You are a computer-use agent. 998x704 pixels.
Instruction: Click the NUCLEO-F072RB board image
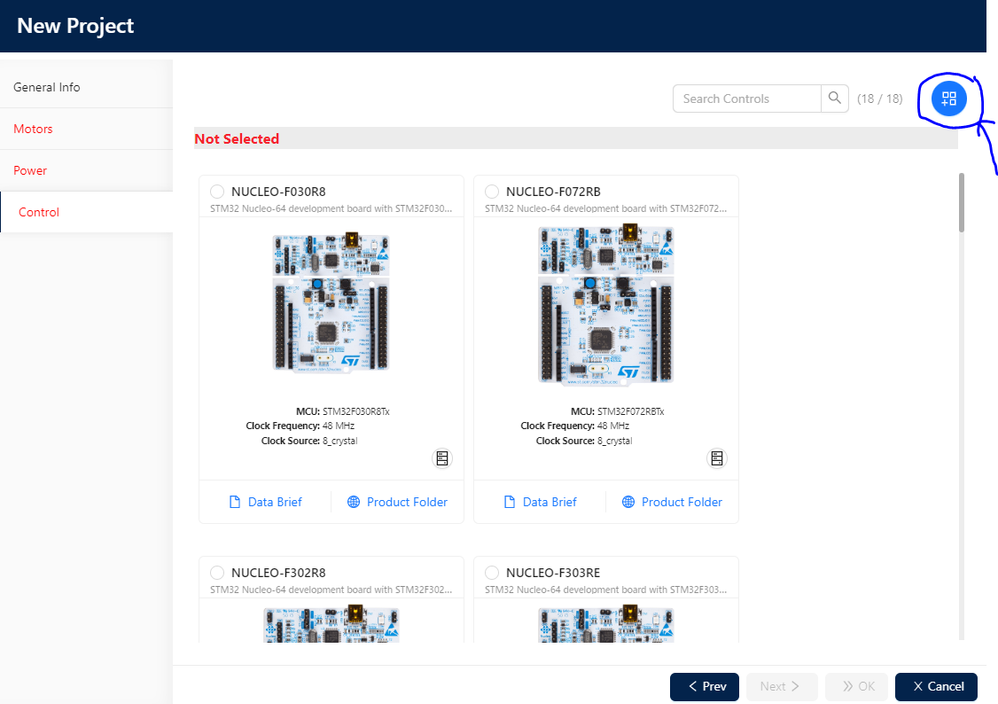point(605,304)
